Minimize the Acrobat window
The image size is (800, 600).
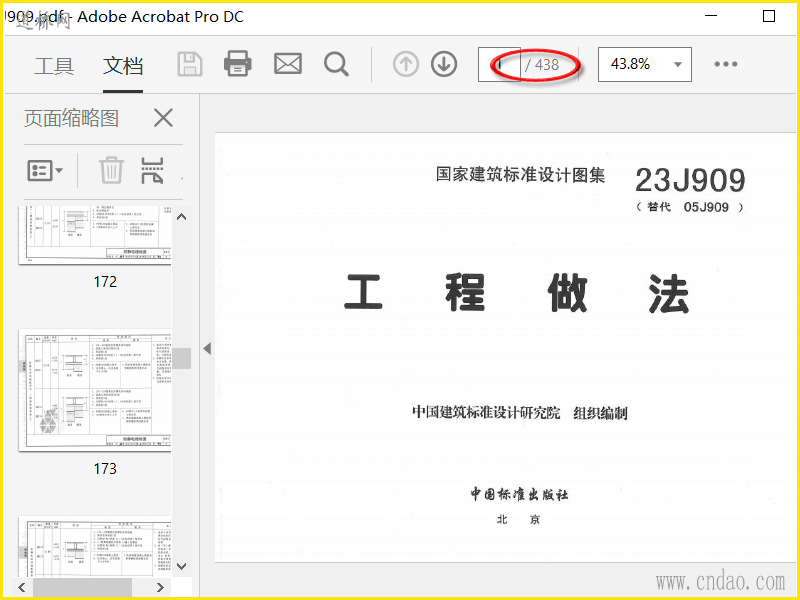pos(711,16)
